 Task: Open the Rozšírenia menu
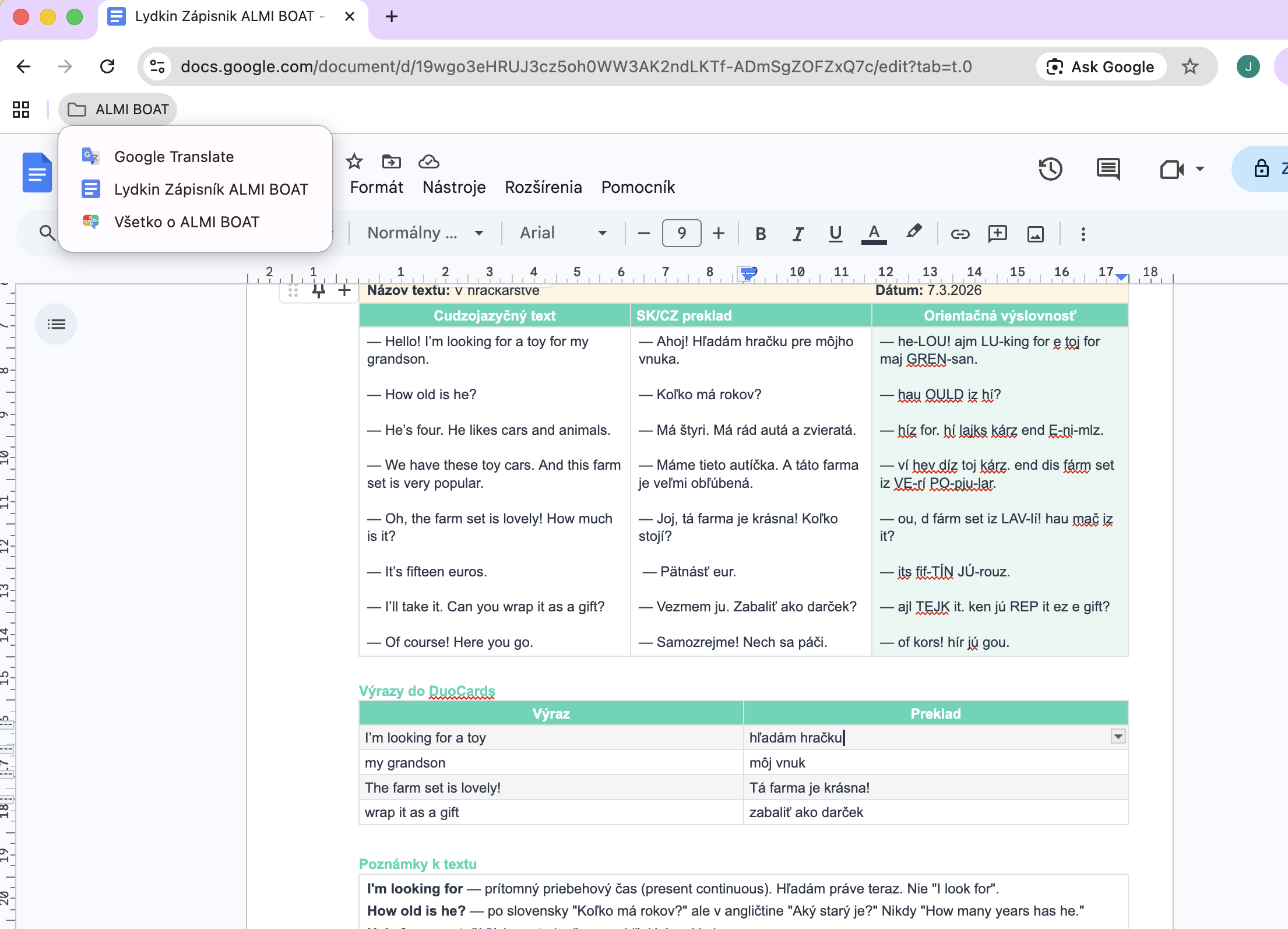pos(543,187)
